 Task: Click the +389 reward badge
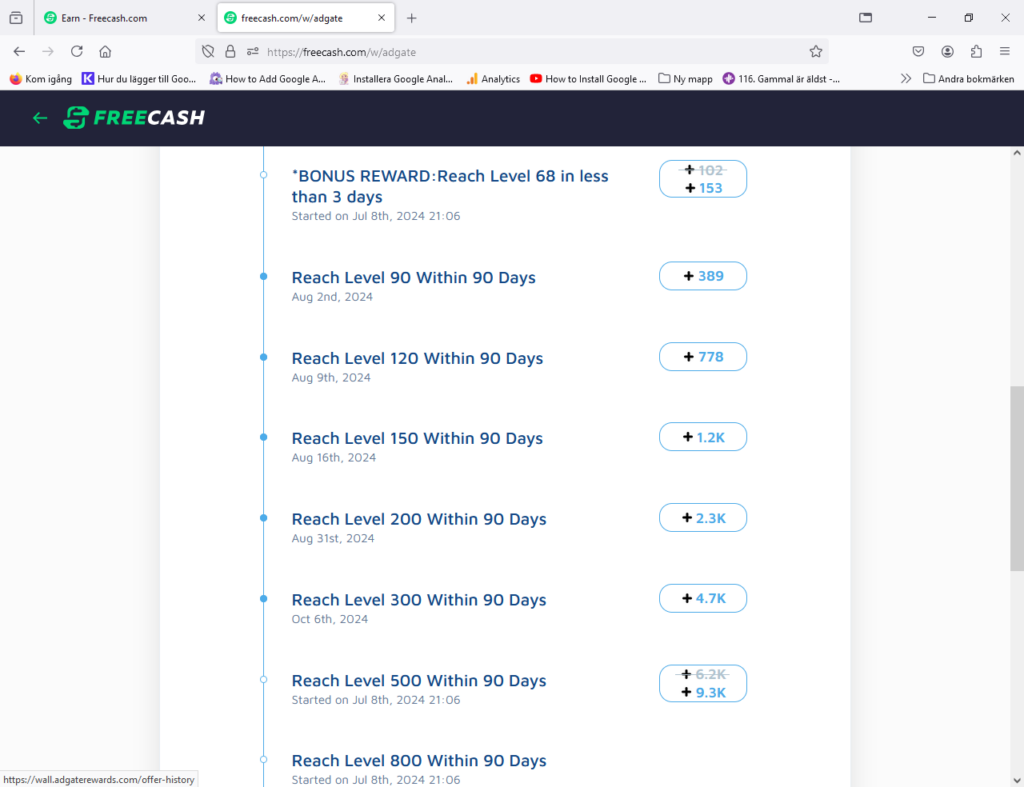pyautogui.click(x=703, y=276)
